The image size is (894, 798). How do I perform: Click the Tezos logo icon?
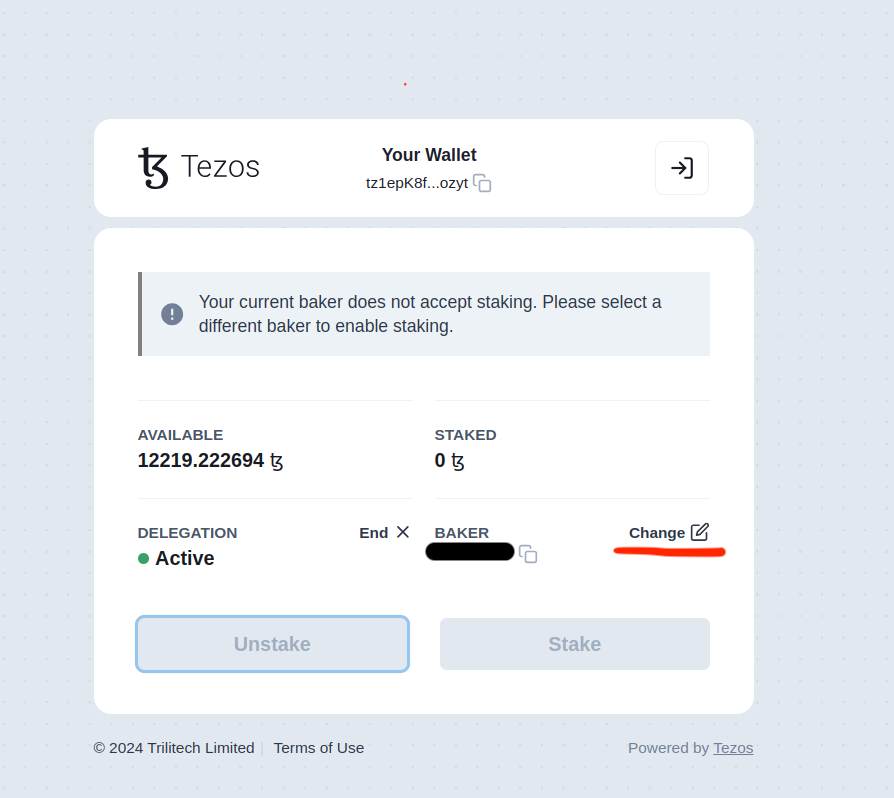(x=153, y=168)
